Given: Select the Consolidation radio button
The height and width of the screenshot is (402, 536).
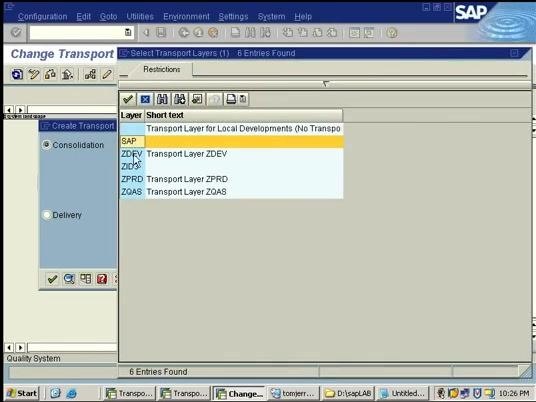Looking at the screenshot, I should tap(46, 145).
